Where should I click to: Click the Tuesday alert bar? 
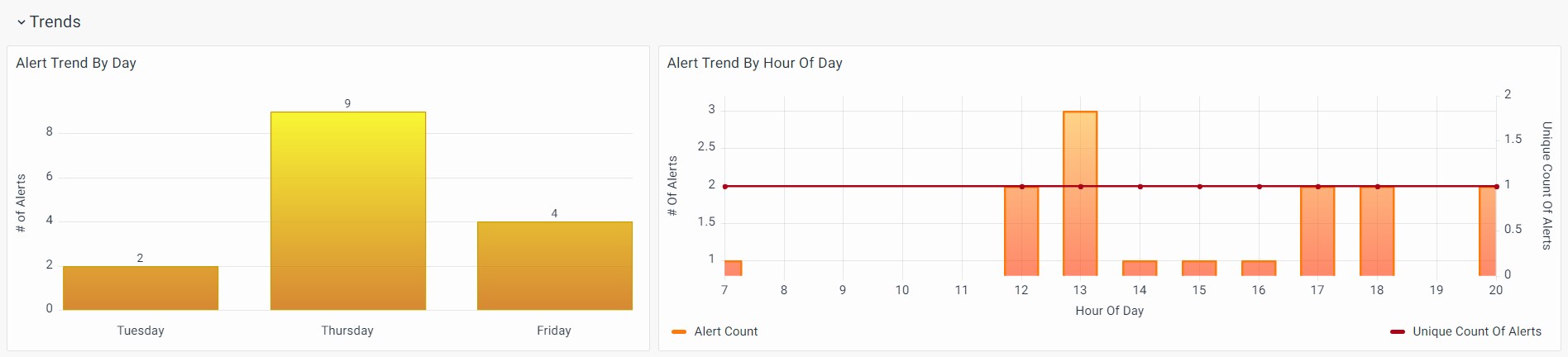point(141,288)
